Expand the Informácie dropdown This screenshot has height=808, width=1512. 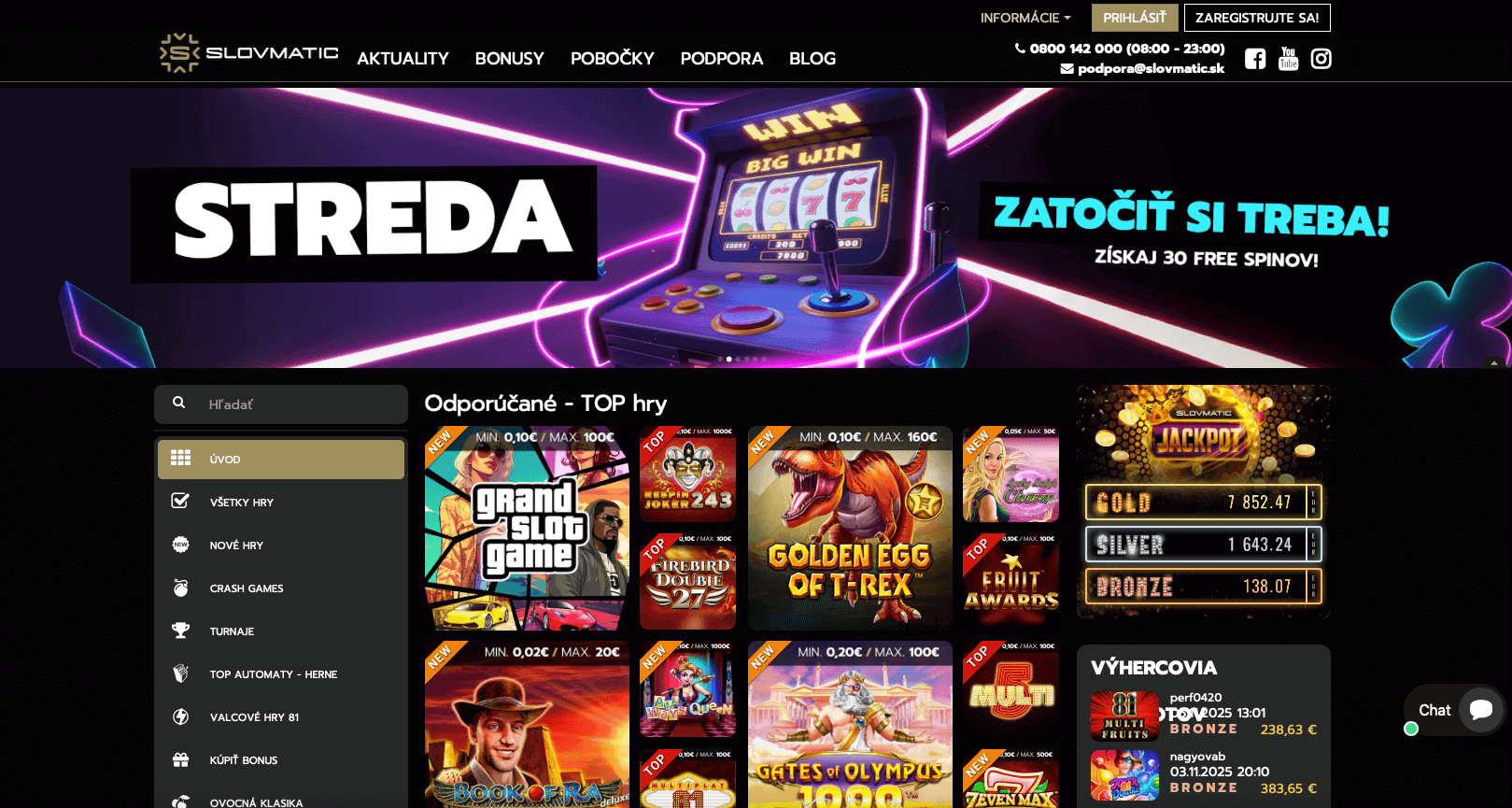click(x=1024, y=18)
